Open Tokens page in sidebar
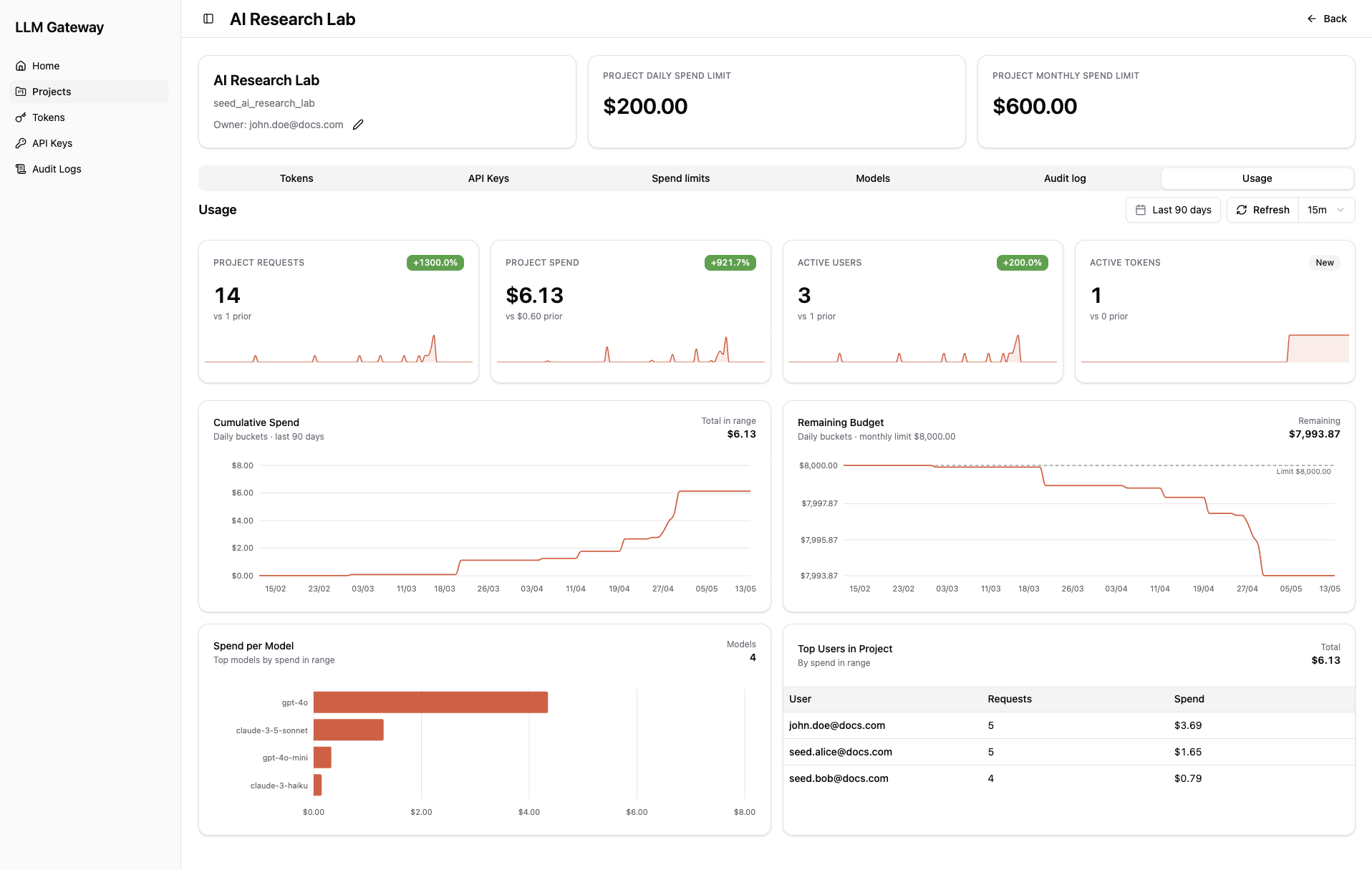 point(90,117)
